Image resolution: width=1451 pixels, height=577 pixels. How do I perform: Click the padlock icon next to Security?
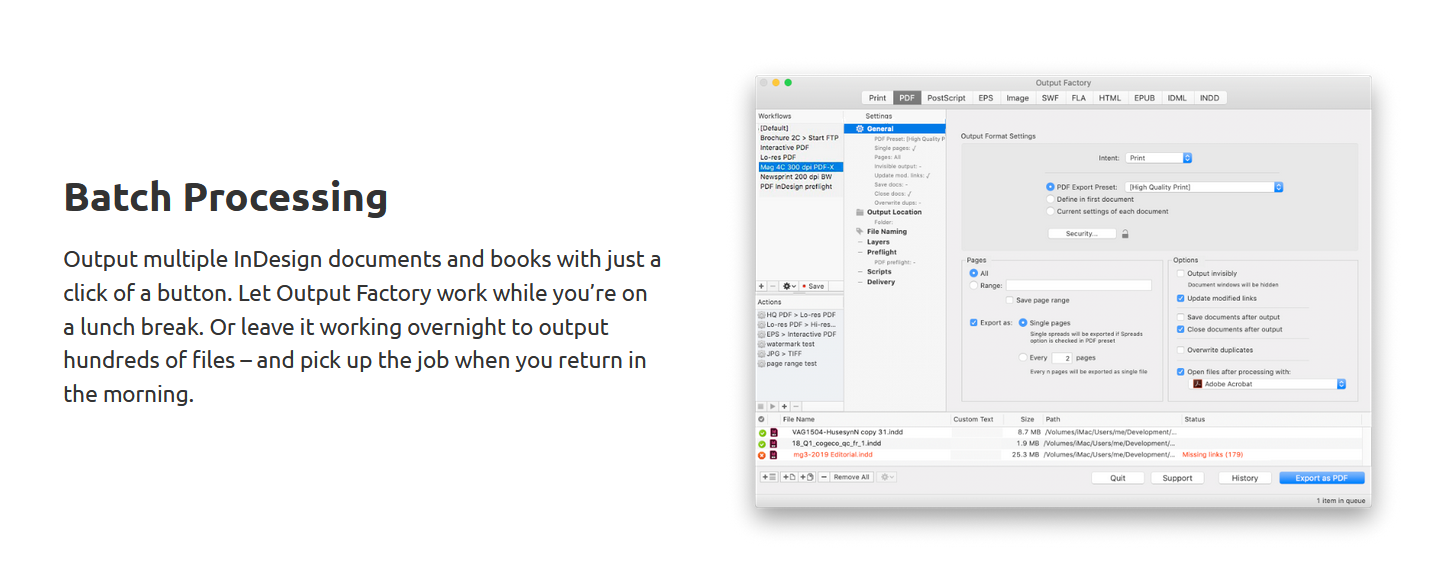click(1125, 234)
